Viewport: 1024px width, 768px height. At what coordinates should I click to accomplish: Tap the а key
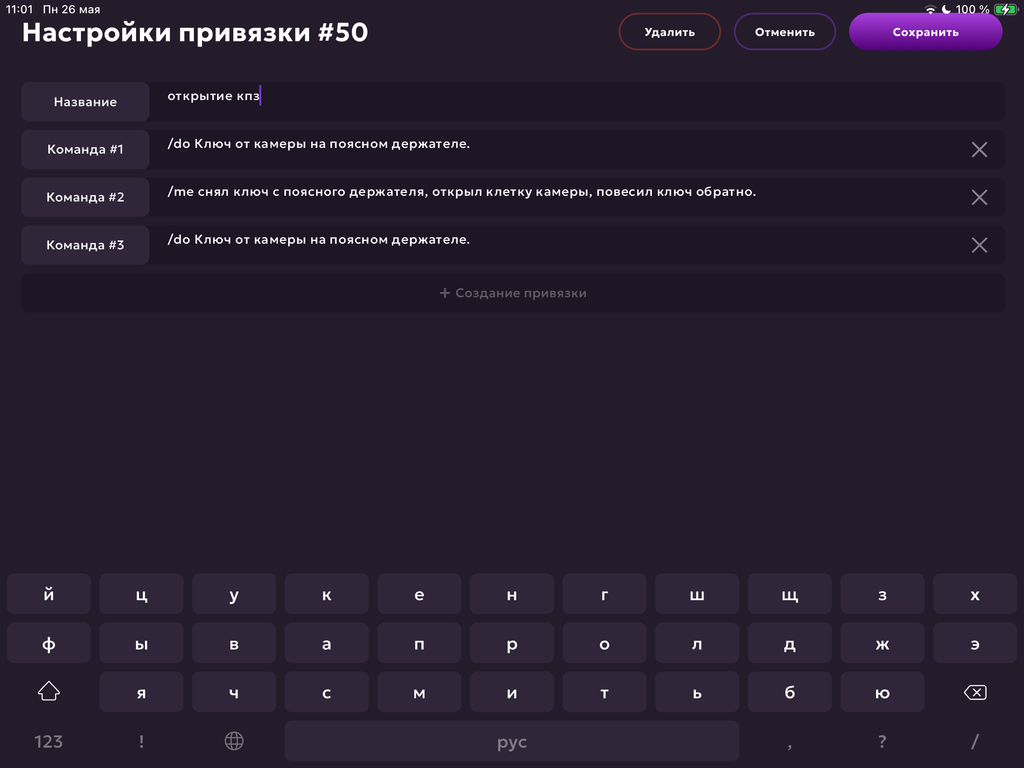(x=327, y=643)
